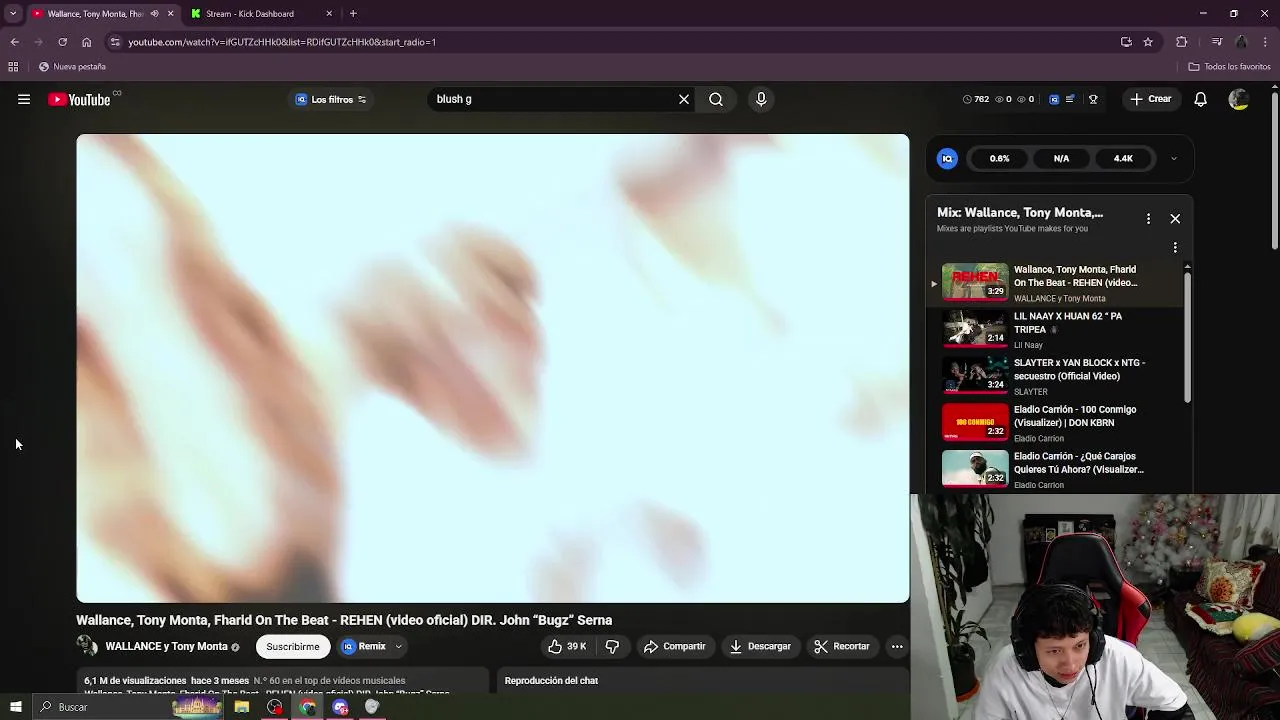This screenshot has height=720, width=1280.
Task: Go to browser home page
Action: click(x=87, y=42)
